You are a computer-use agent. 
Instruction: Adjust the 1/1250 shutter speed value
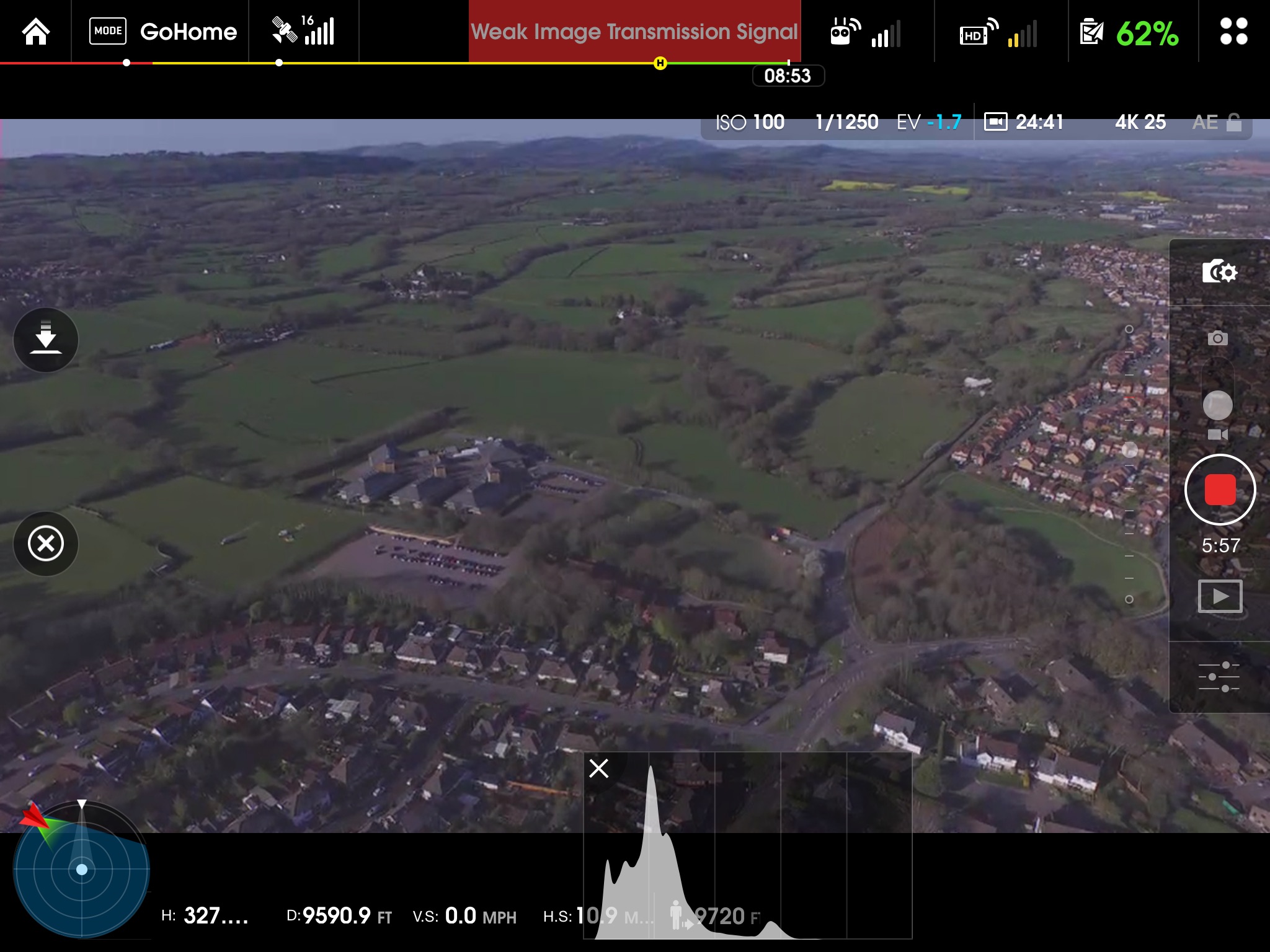tap(846, 122)
